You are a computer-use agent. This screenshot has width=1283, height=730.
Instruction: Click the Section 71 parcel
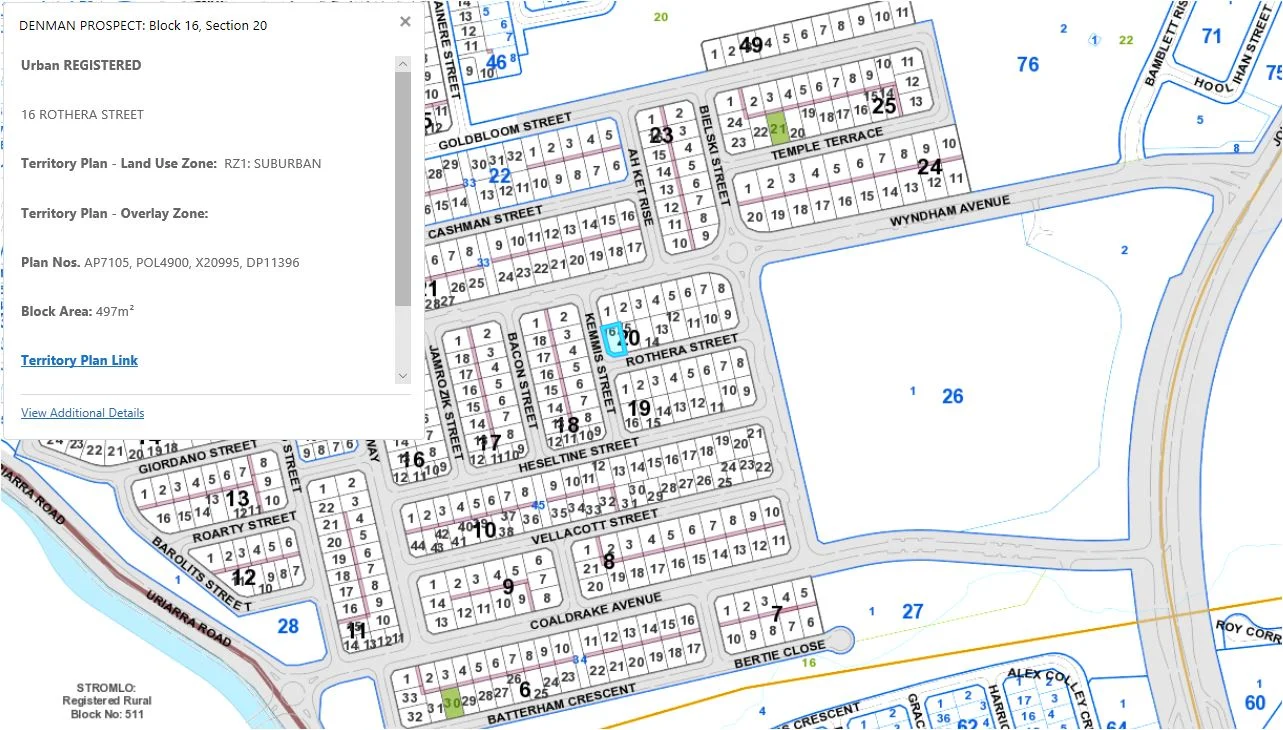pyautogui.click(x=1211, y=37)
